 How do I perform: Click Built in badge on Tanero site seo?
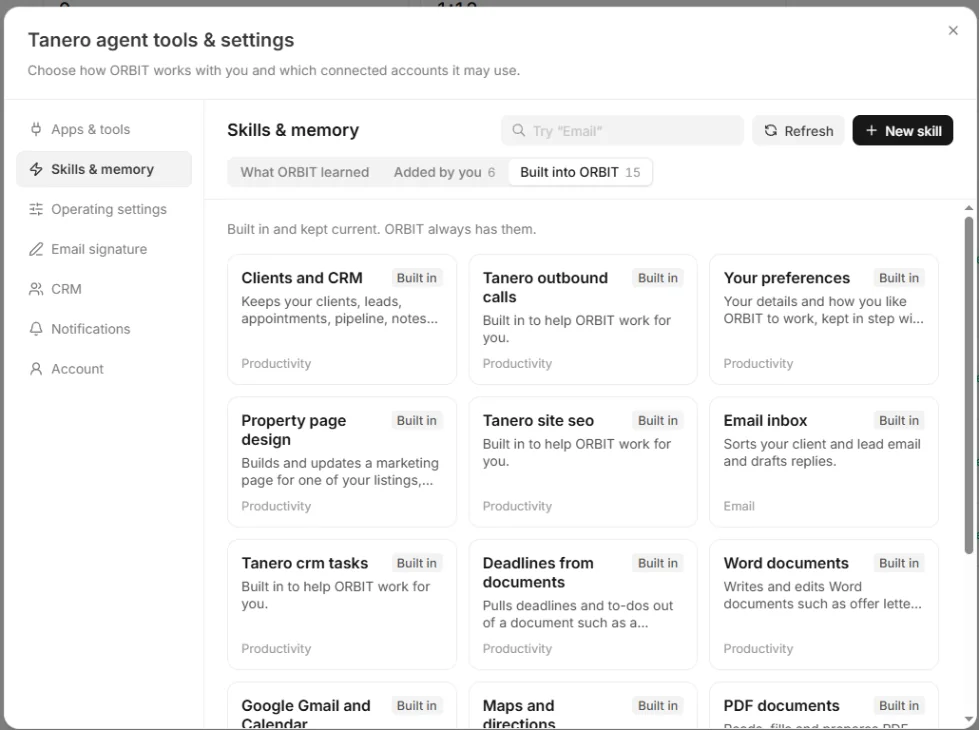[657, 420]
